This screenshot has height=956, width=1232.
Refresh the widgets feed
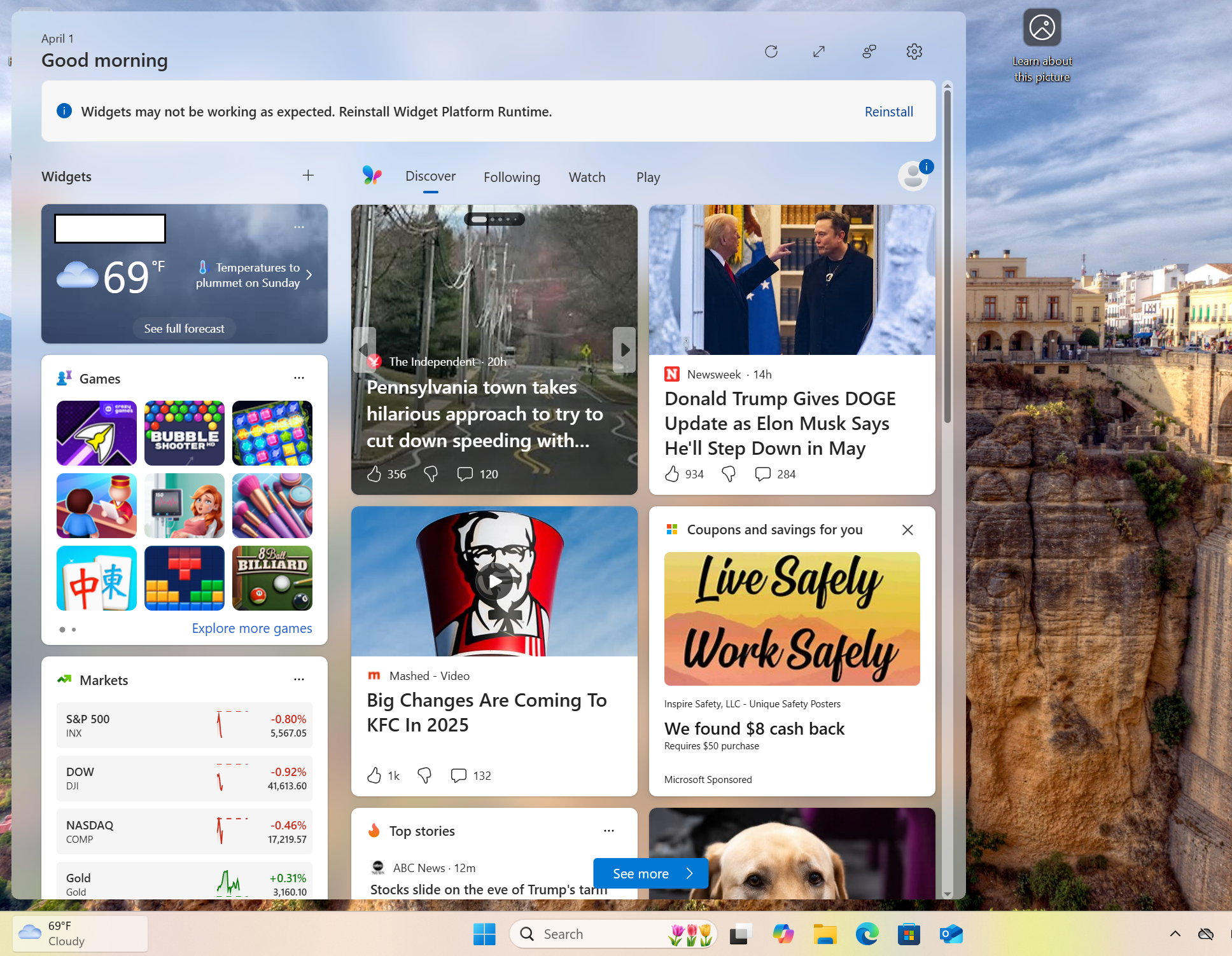(771, 52)
